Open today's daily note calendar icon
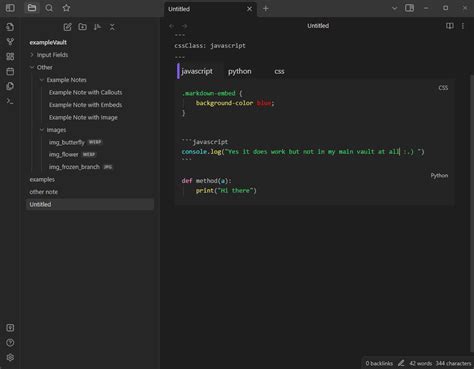The height and width of the screenshot is (369, 474). click(10, 71)
